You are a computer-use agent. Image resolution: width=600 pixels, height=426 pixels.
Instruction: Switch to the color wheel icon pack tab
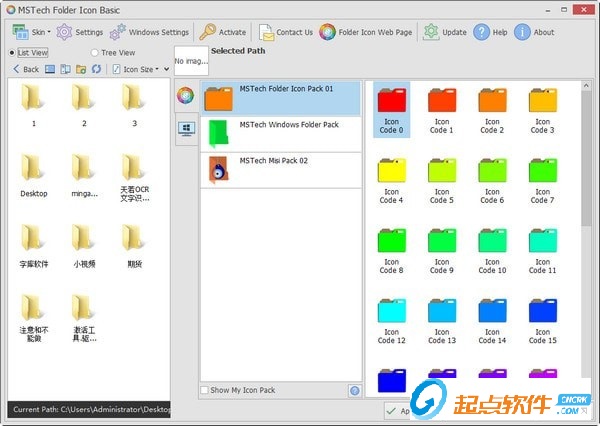click(x=186, y=95)
